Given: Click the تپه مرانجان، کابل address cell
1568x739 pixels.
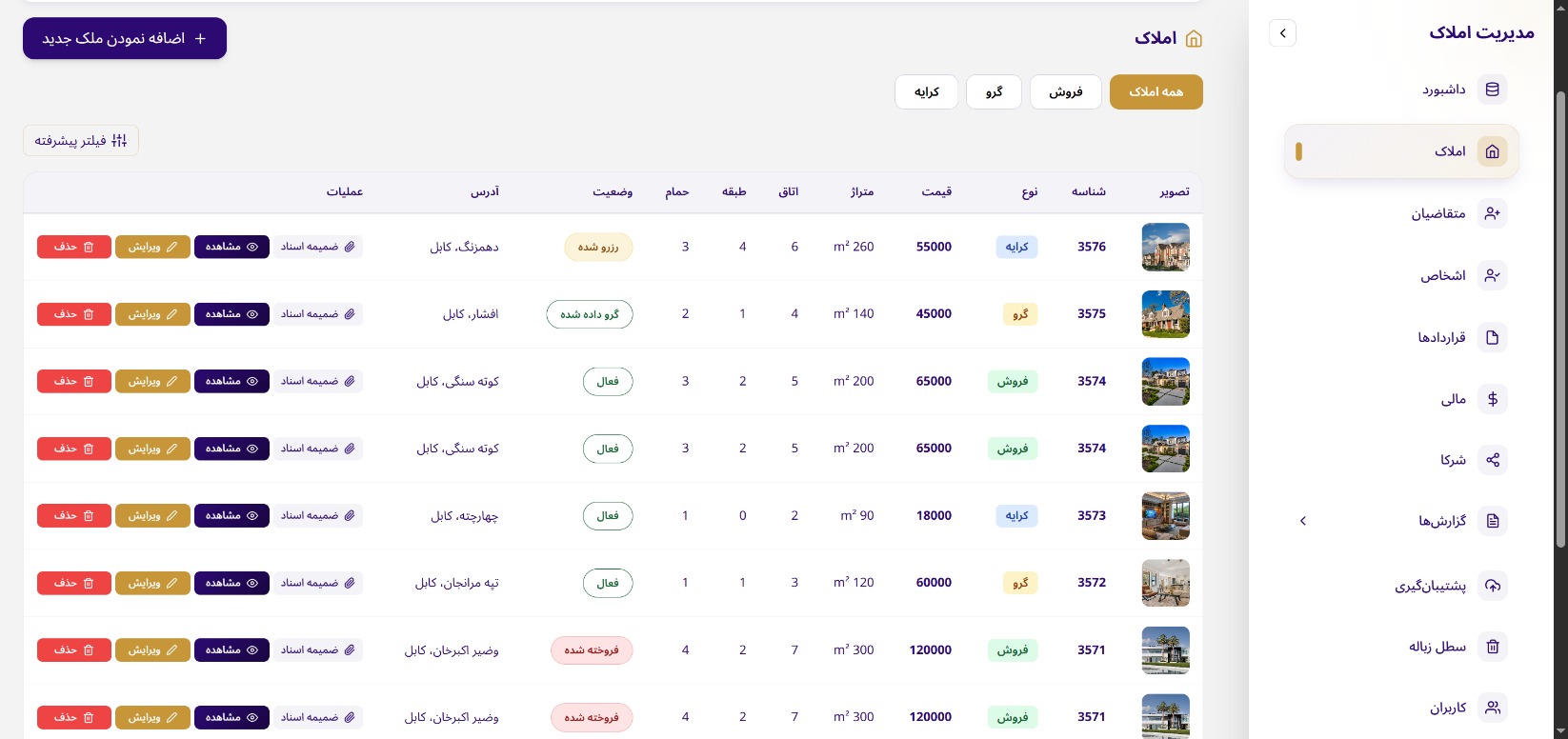Looking at the screenshot, I should [x=456, y=583].
